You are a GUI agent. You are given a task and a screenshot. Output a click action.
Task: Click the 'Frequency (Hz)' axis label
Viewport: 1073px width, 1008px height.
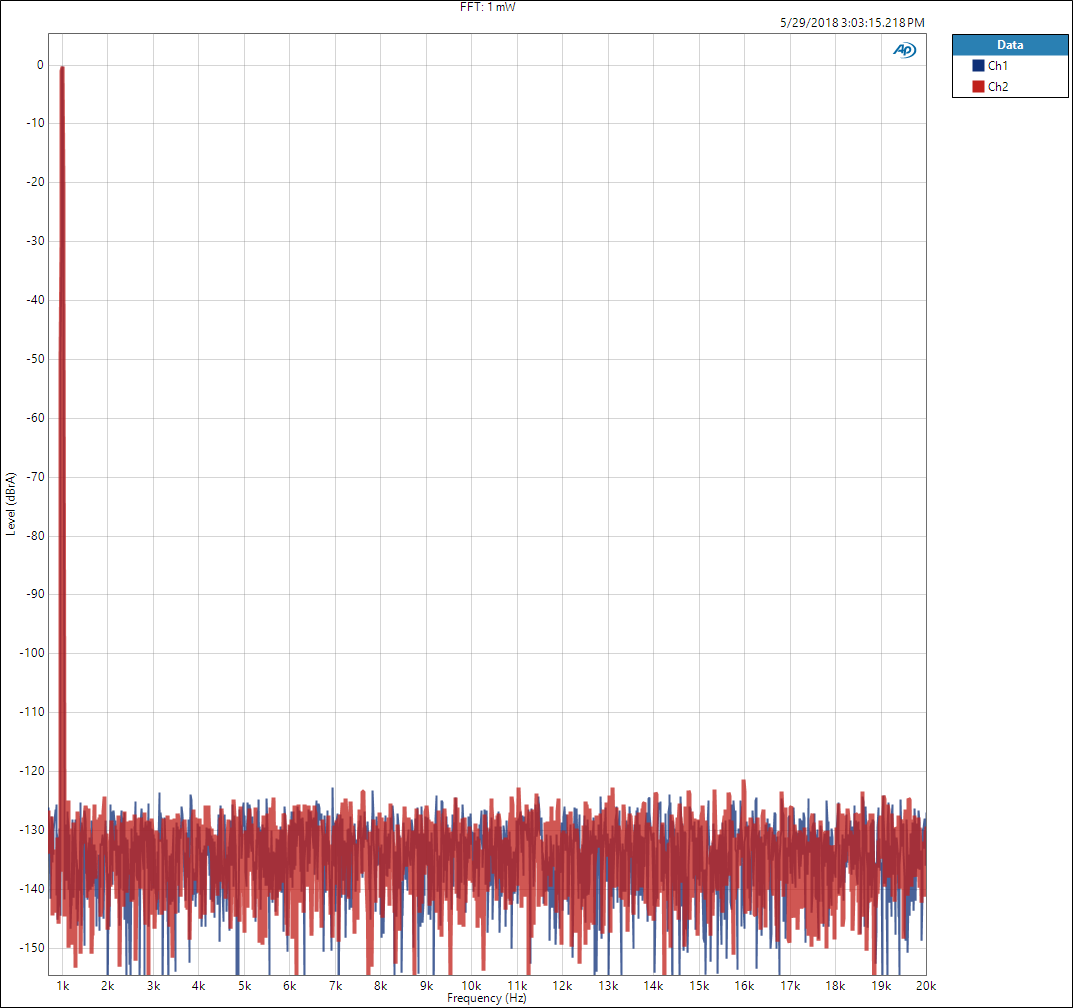coord(487,998)
